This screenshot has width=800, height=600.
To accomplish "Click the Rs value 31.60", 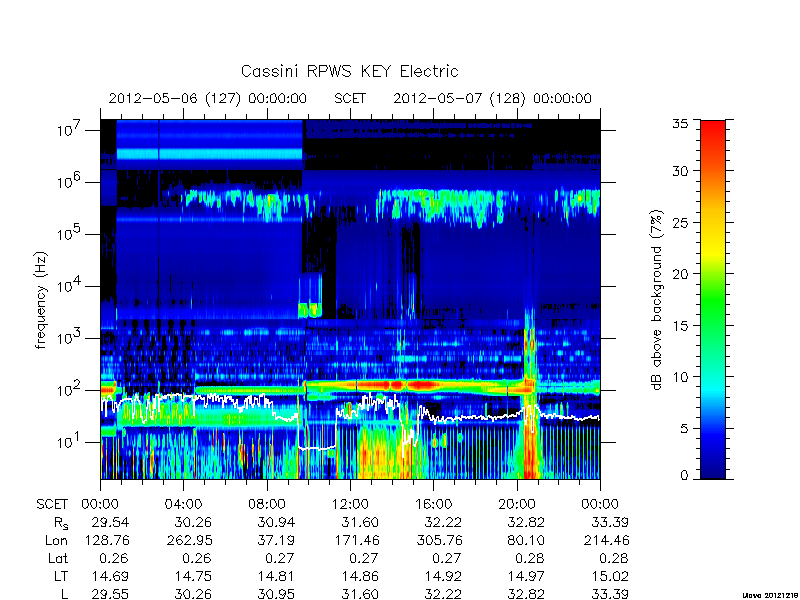I will (x=360, y=523).
